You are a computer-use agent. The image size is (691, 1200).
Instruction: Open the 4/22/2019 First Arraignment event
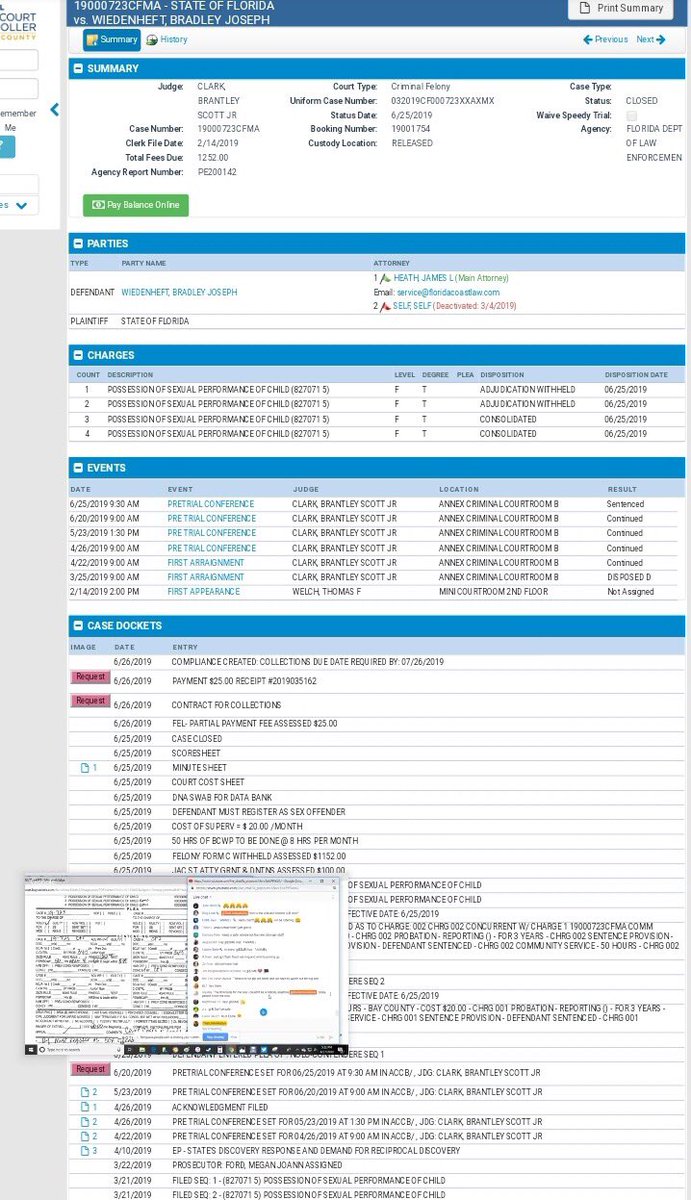coord(206,563)
